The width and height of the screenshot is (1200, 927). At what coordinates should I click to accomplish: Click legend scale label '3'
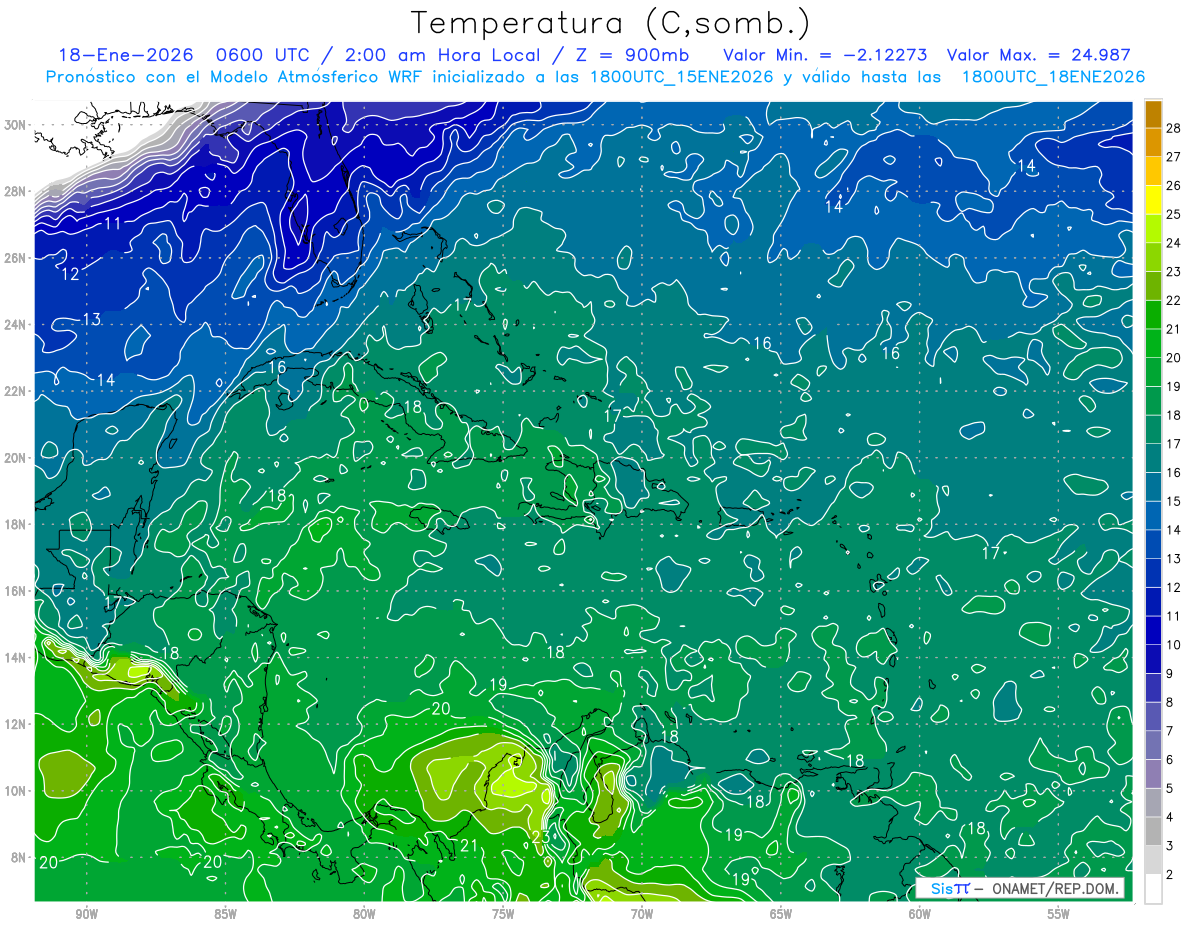pos(1170,846)
